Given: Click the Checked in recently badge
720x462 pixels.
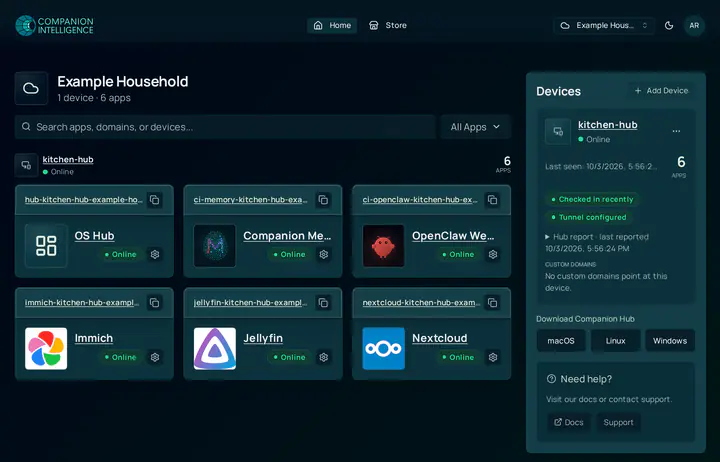Looking at the screenshot, I should [592, 199].
